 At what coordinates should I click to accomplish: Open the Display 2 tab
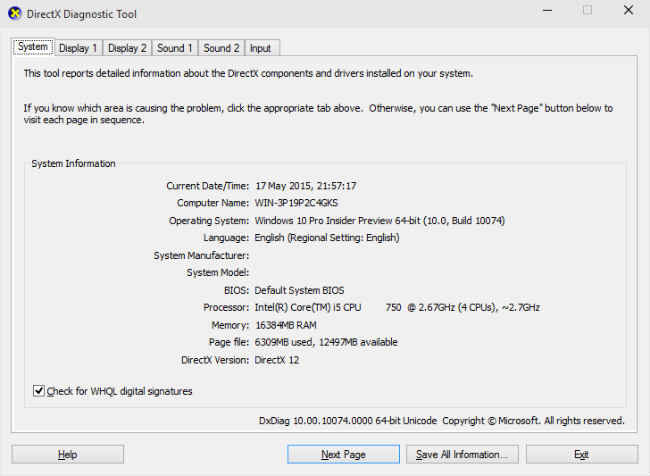click(x=127, y=48)
